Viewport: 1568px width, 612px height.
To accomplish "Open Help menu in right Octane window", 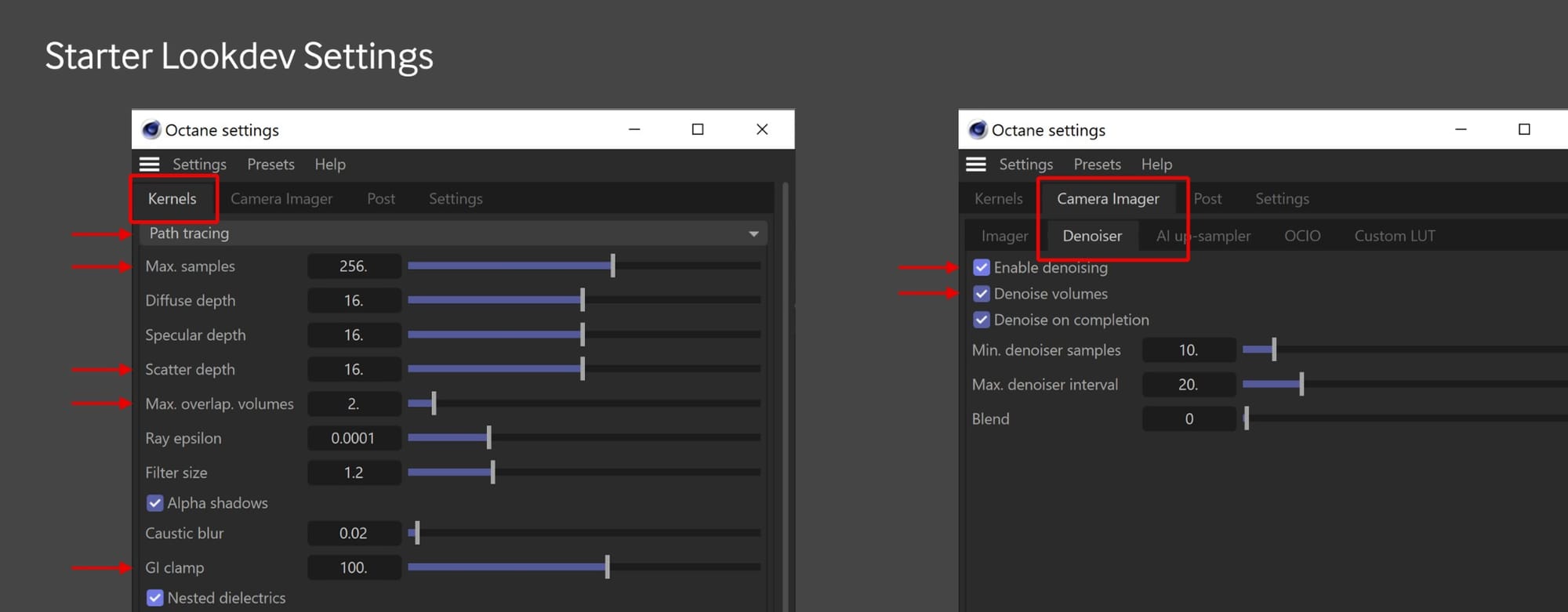I will [1156, 164].
